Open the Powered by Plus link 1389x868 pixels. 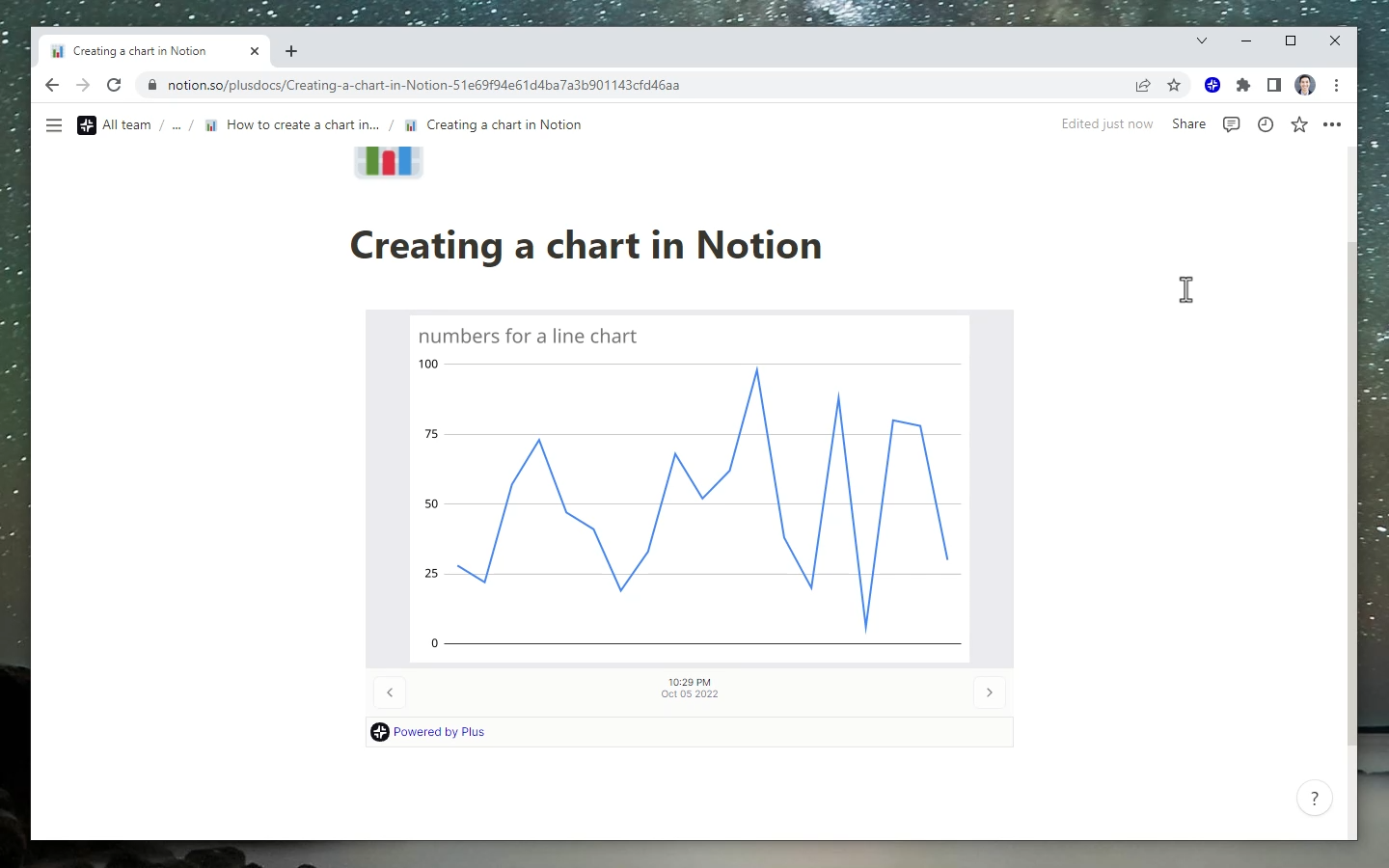click(x=439, y=732)
